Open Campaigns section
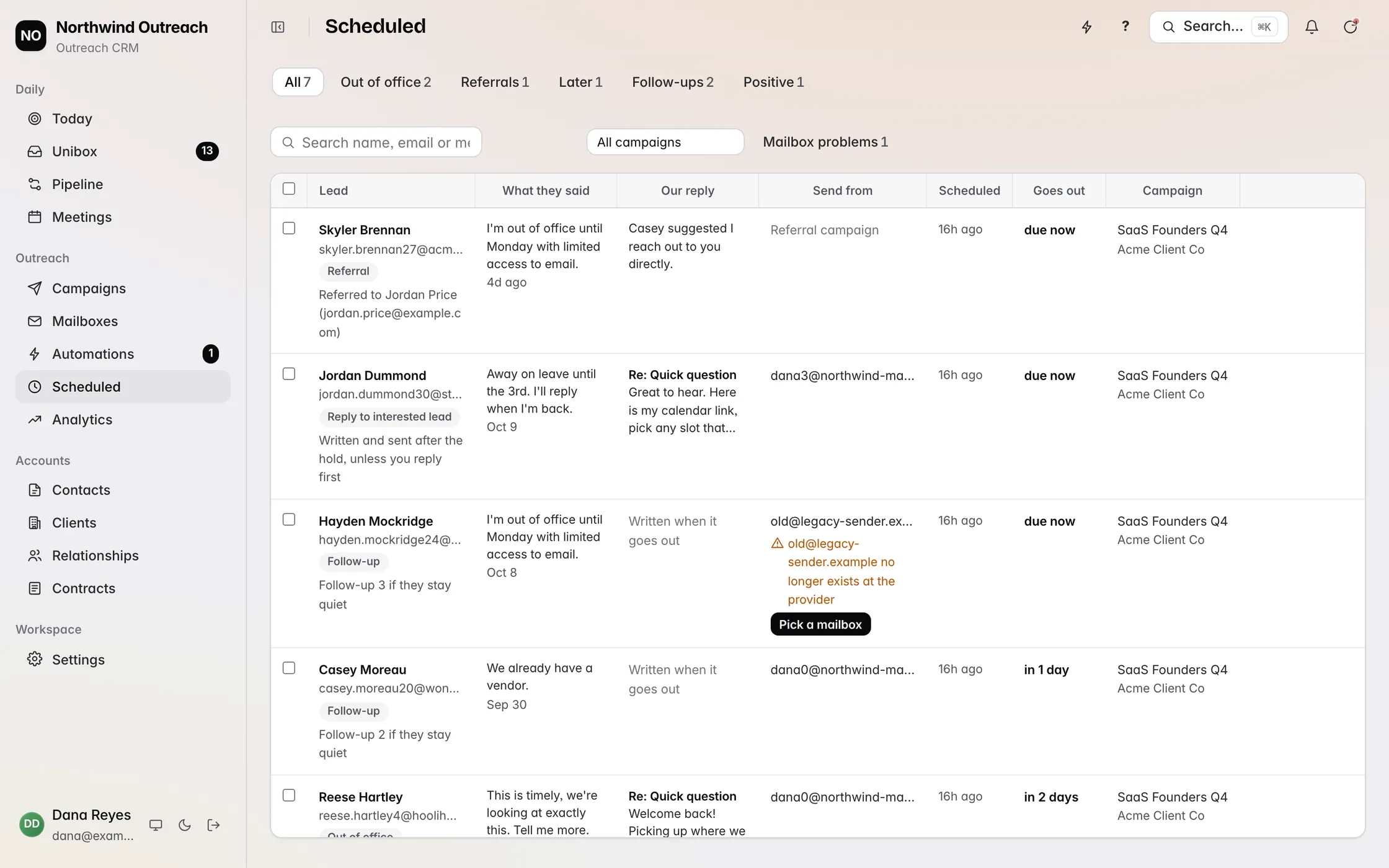Viewport: 1389px width, 868px height. [x=123, y=288]
